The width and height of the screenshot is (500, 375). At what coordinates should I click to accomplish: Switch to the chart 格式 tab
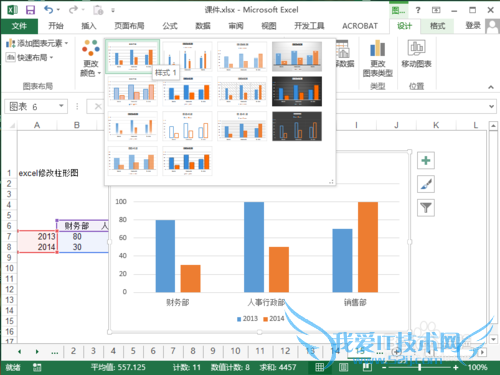pos(437,26)
